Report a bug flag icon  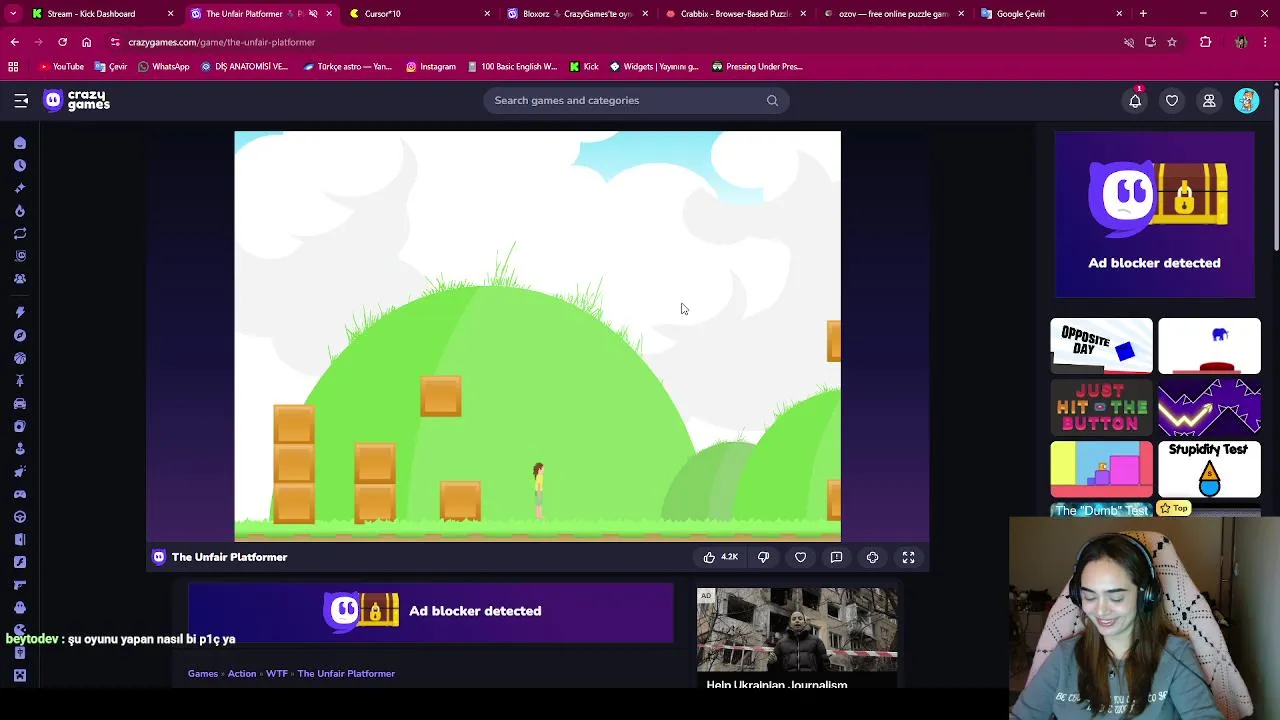pos(836,557)
